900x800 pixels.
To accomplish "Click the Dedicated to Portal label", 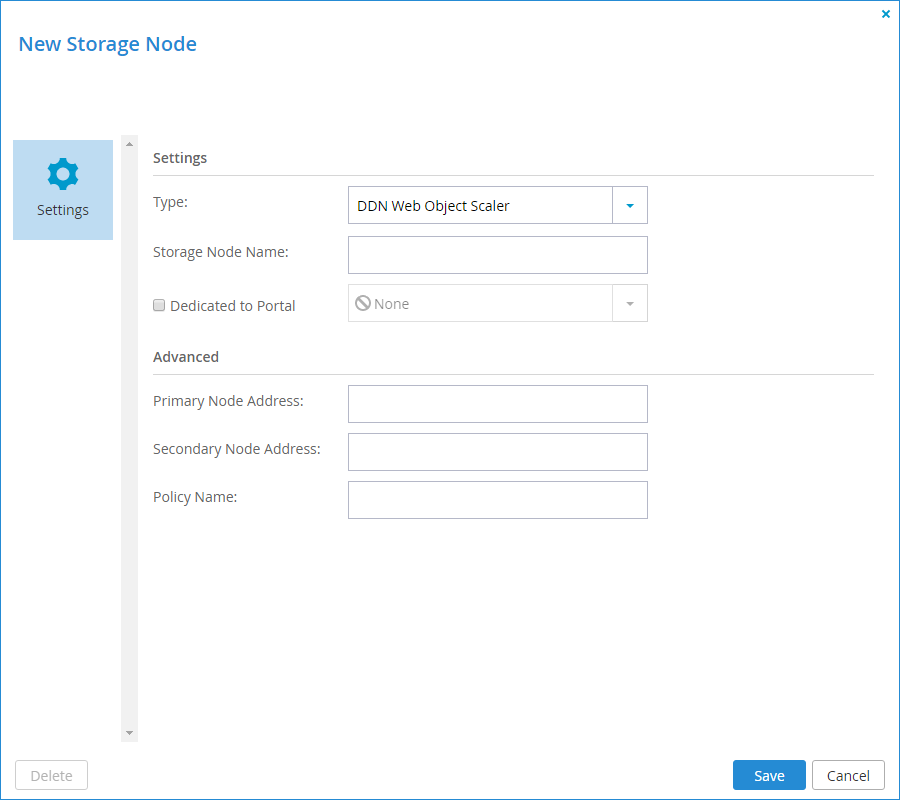I will [x=232, y=306].
